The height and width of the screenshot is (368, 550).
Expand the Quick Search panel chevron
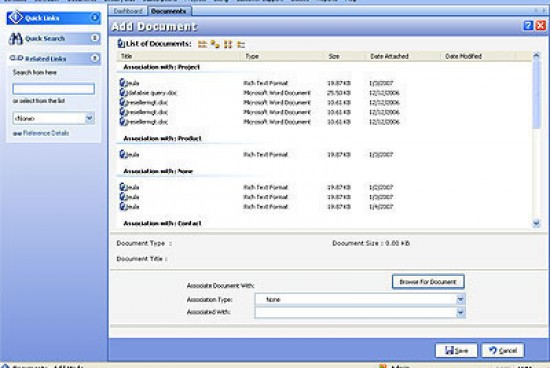[95, 38]
